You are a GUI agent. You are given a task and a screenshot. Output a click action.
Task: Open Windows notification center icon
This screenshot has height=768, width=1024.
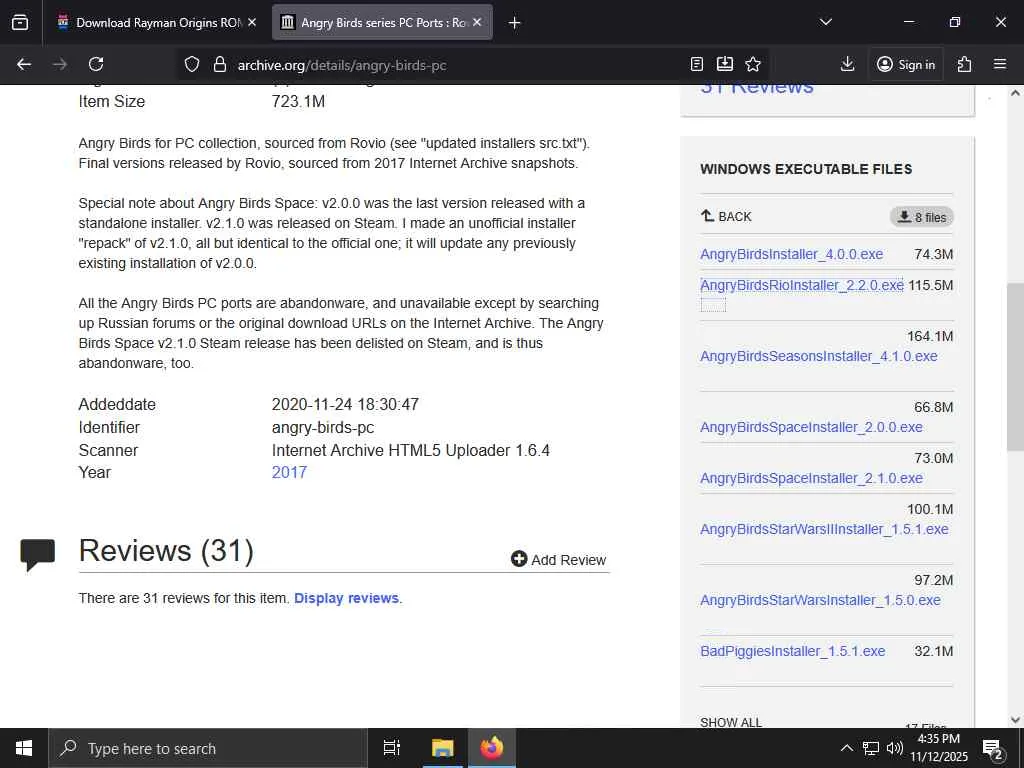tap(993, 749)
